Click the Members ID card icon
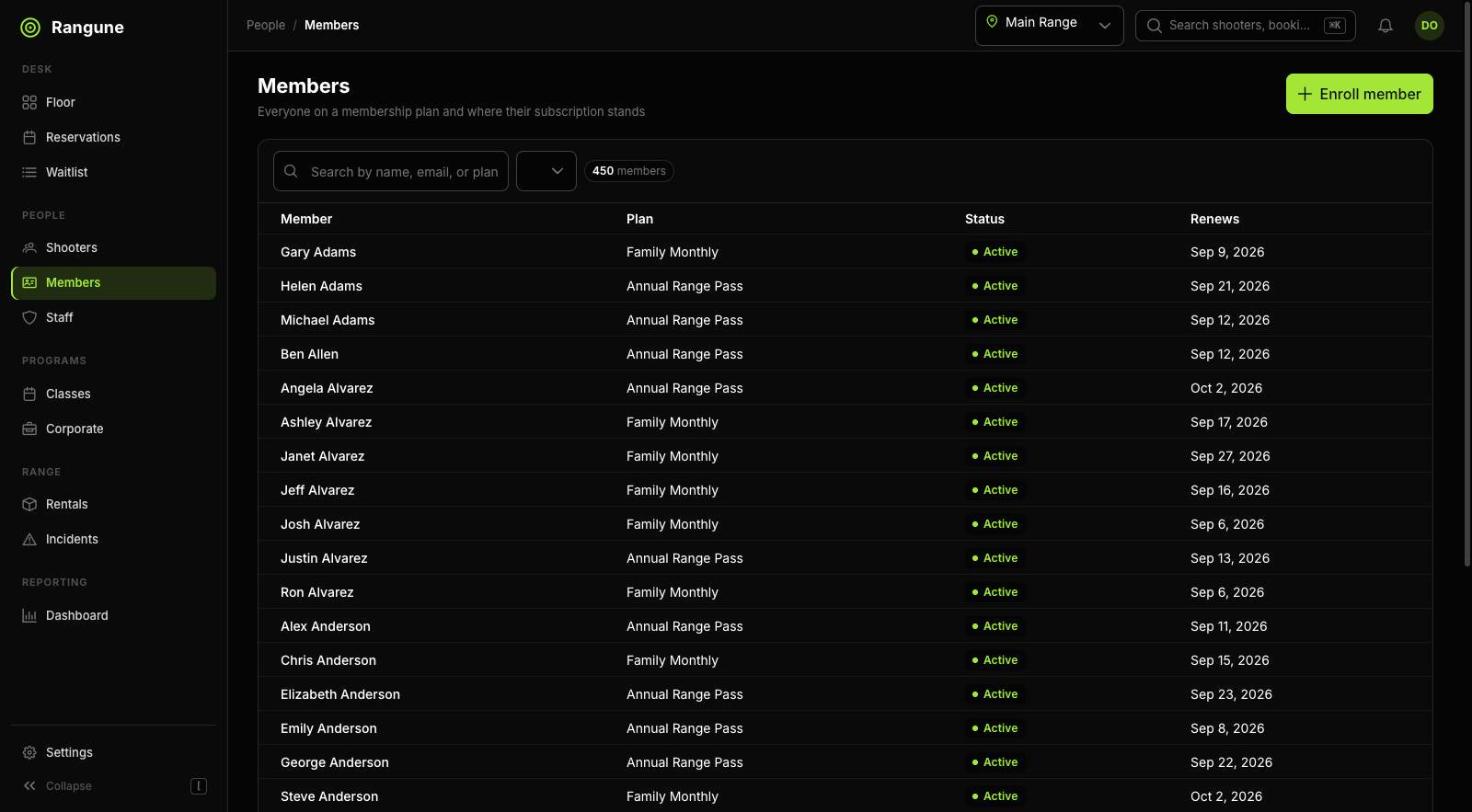Viewport: 1472px width, 812px height. [29, 283]
